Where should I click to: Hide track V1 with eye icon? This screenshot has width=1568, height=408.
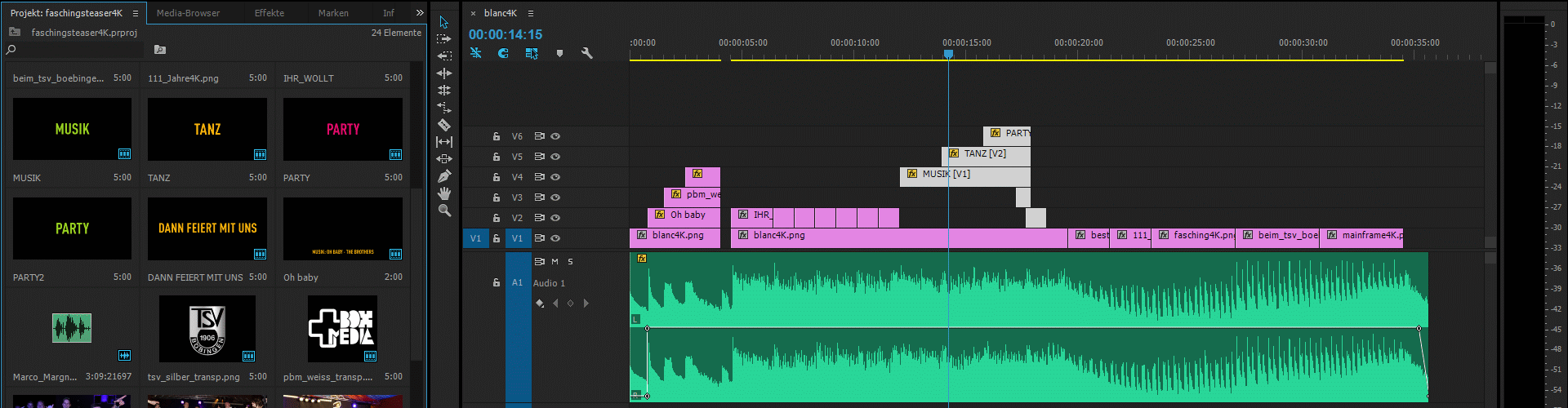click(x=555, y=238)
